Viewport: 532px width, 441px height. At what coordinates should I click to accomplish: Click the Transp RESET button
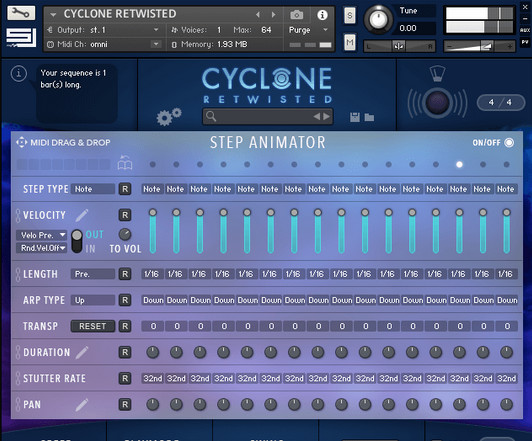click(x=93, y=326)
